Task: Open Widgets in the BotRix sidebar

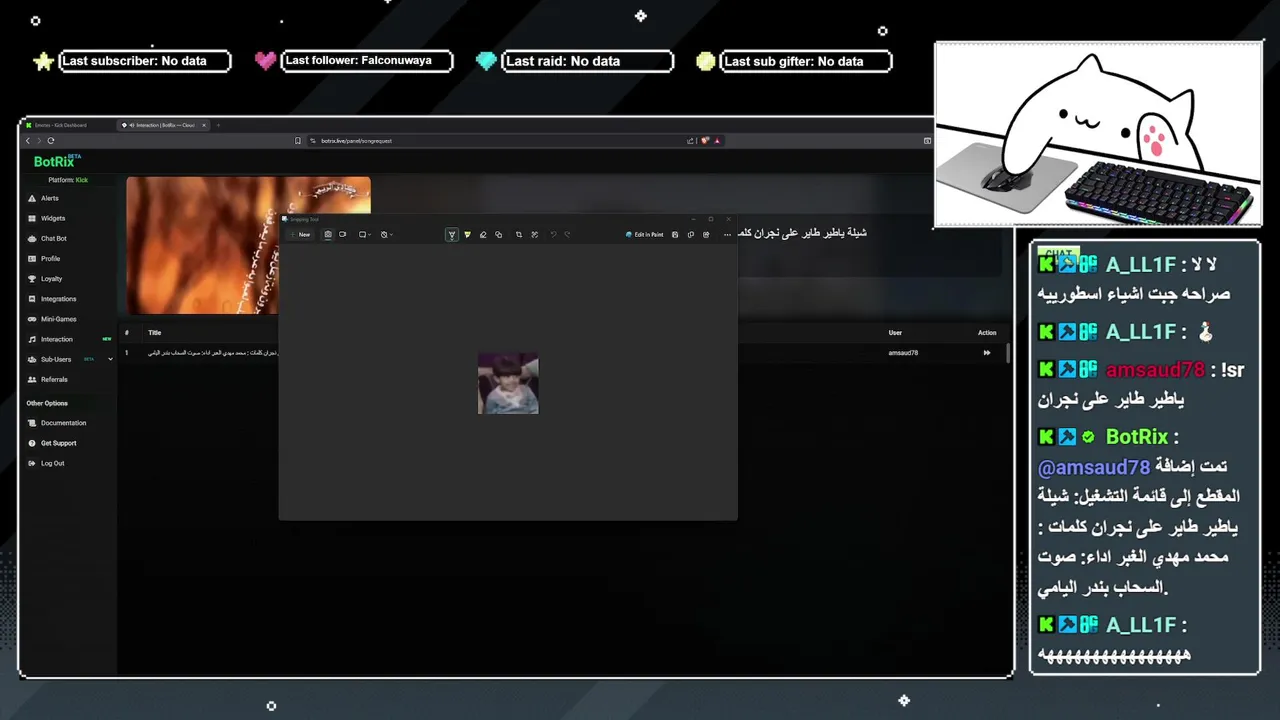Action: [52, 218]
